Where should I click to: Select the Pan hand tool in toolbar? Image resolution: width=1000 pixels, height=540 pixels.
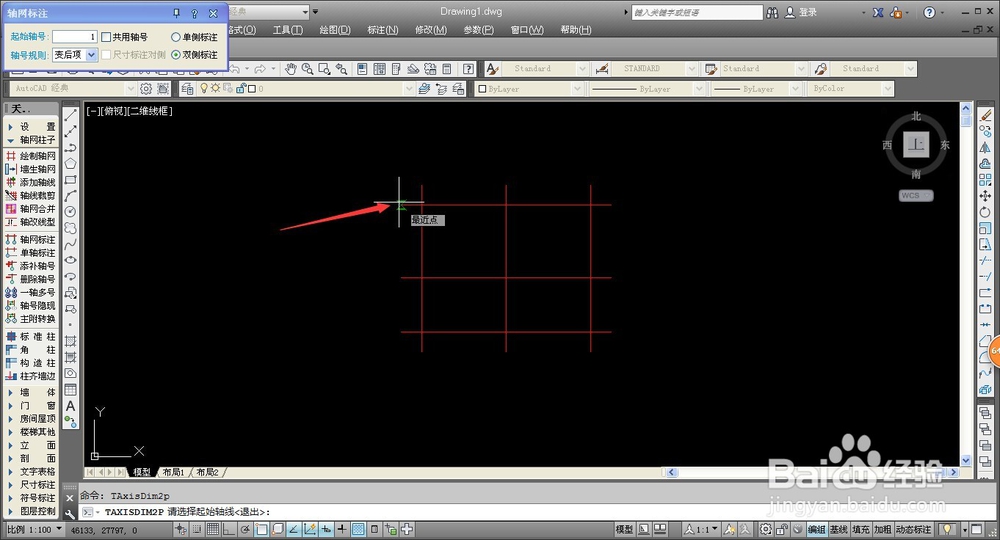[291, 69]
